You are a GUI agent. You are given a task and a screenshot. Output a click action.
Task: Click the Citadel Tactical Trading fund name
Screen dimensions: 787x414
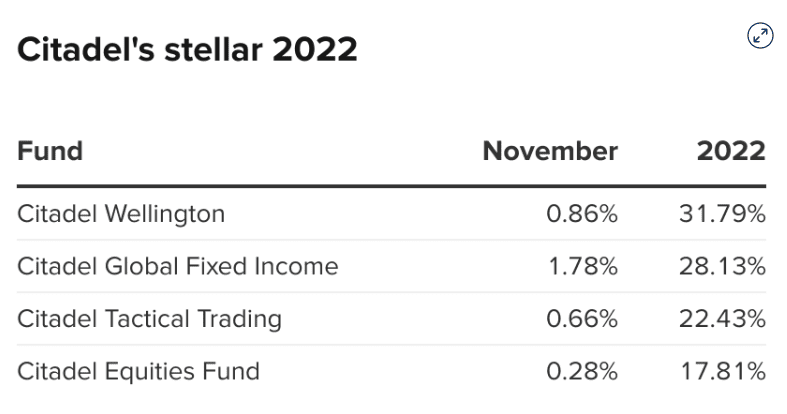(x=149, y=319)
